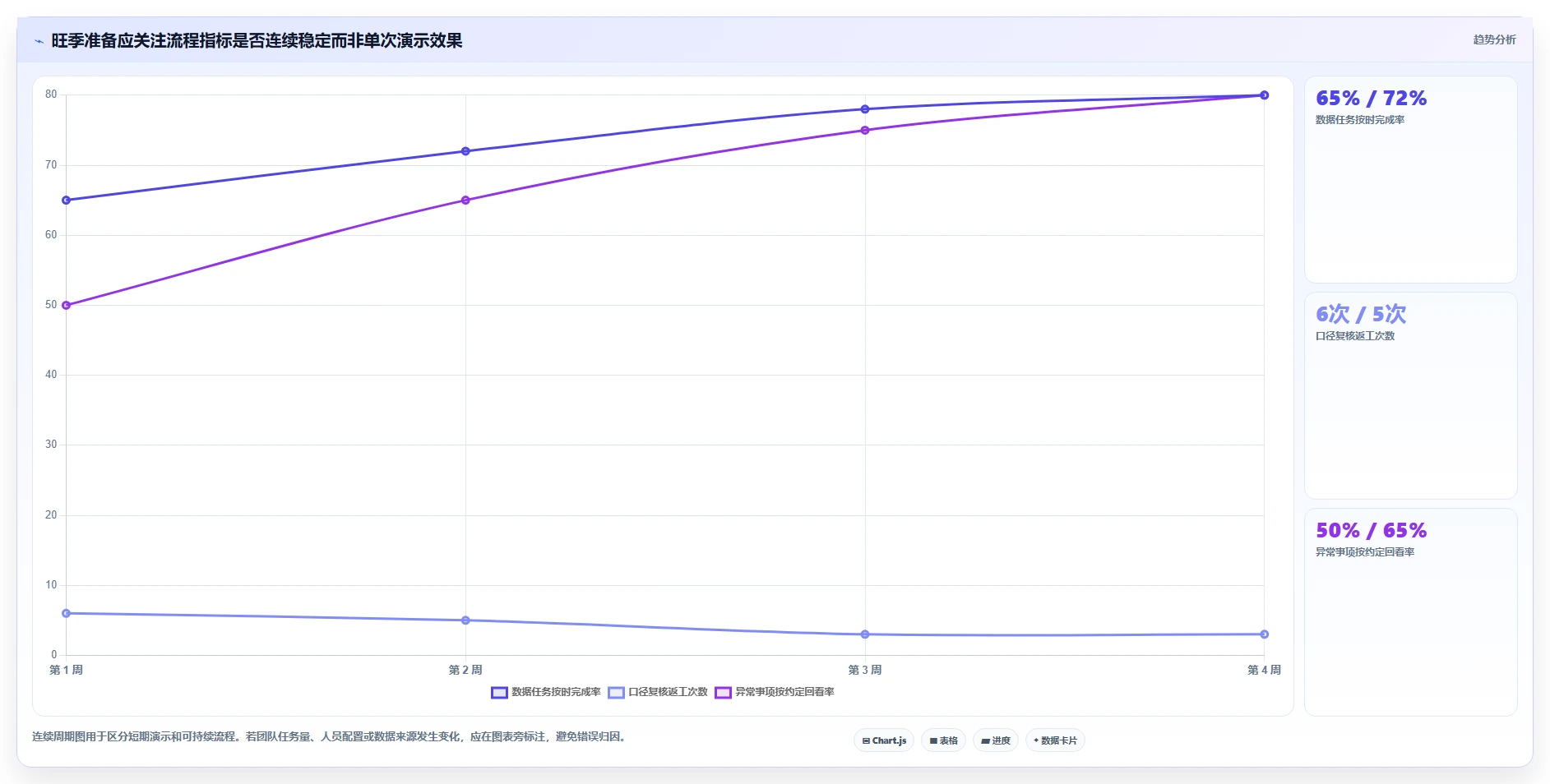The width and height of the screenshot is (1550, 784).
Task: Click the 第 3 周 axis label
Action: click(x=865, y=671)
